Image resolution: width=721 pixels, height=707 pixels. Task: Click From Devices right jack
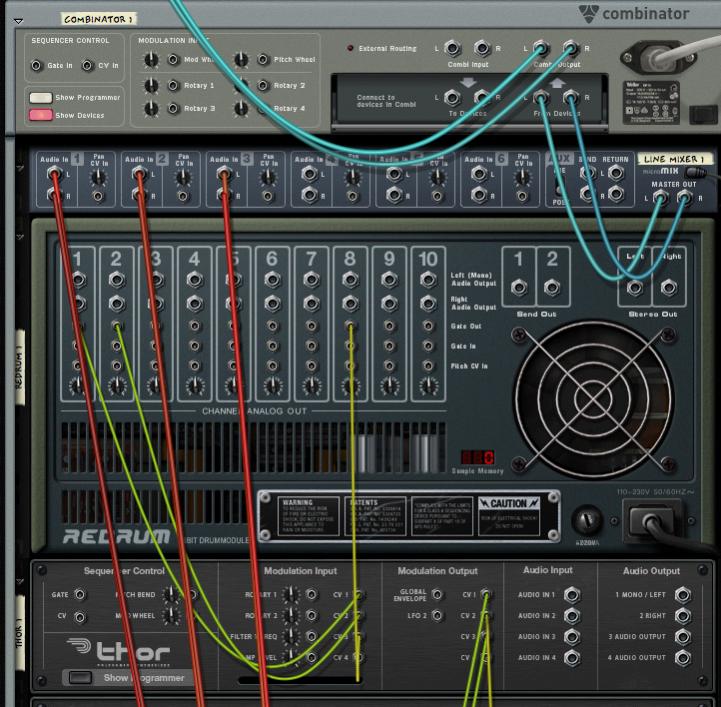571,97
